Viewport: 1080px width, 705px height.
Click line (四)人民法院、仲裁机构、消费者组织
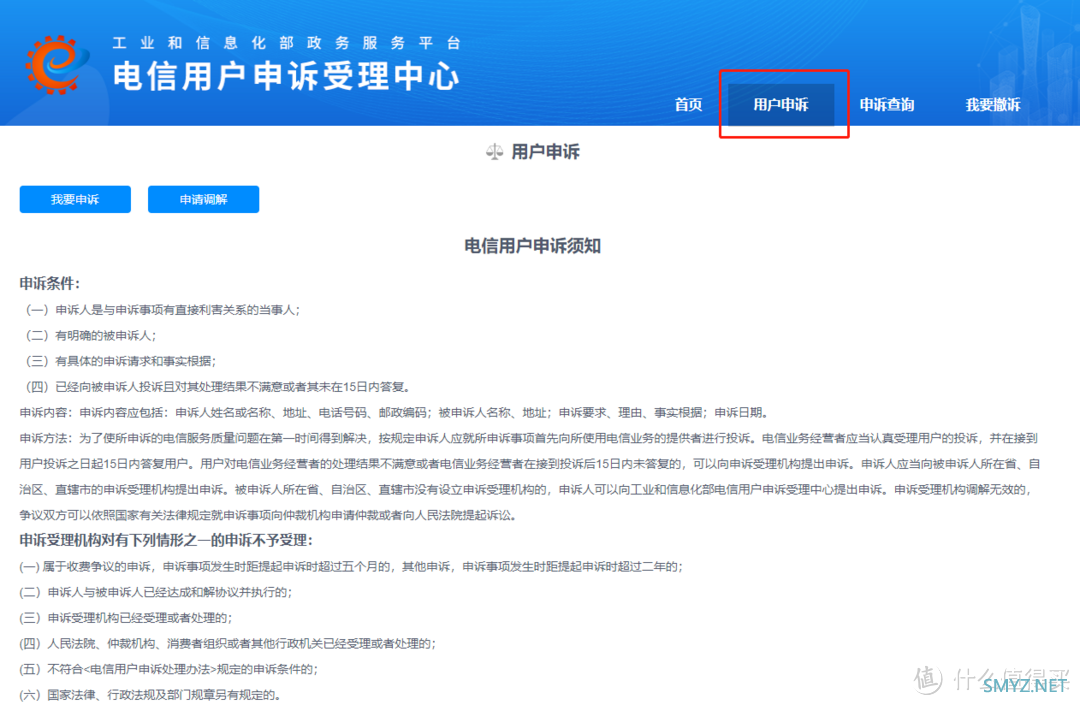227,644
